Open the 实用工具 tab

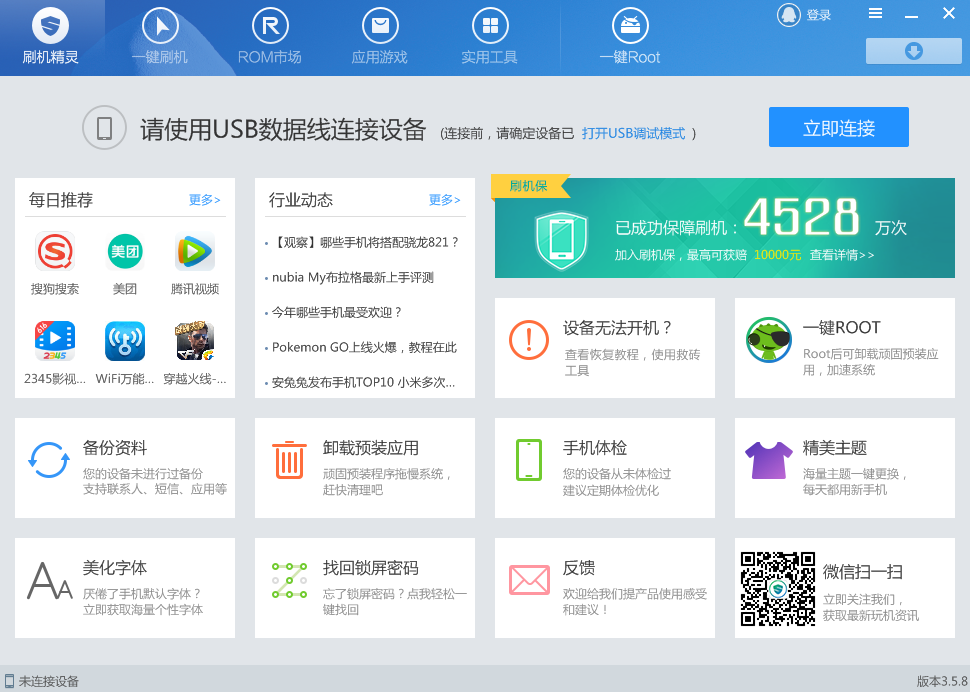[x=489, y=37]
